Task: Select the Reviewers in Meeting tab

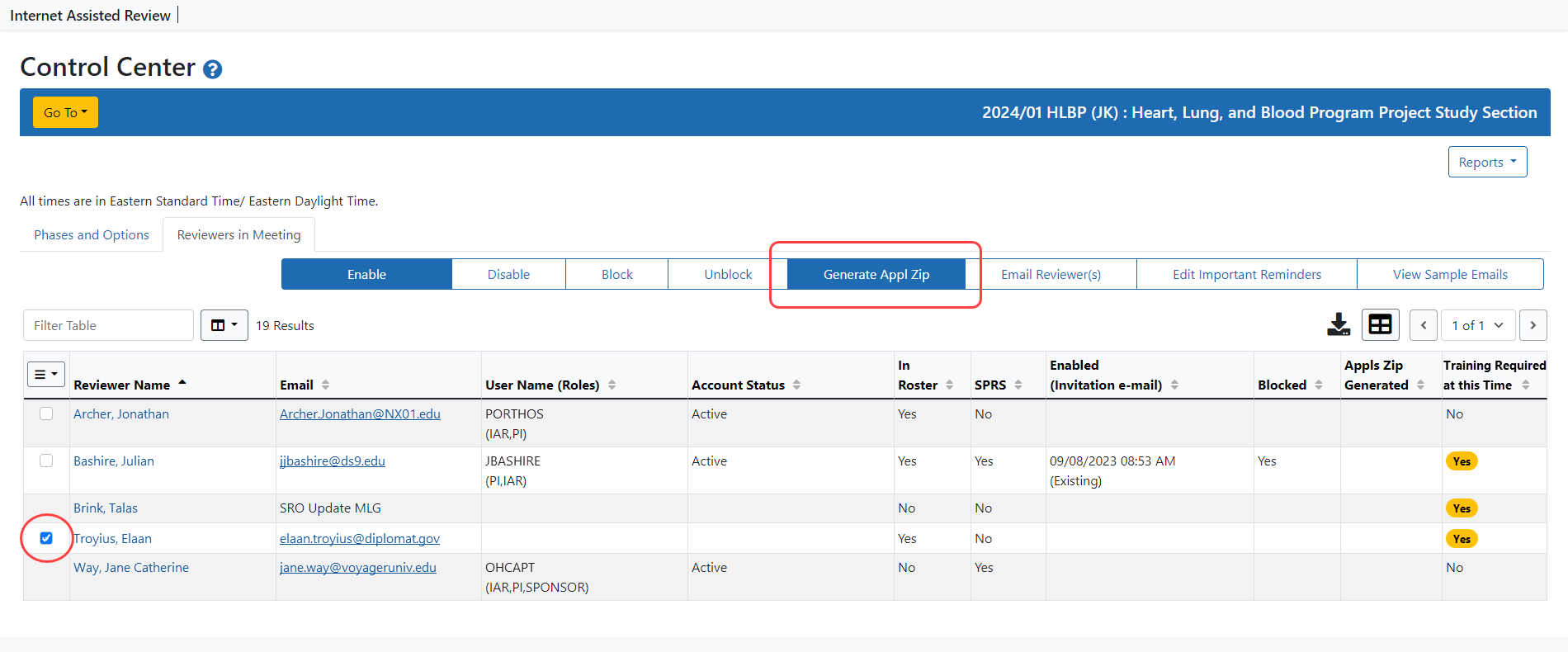Action: 239,234
